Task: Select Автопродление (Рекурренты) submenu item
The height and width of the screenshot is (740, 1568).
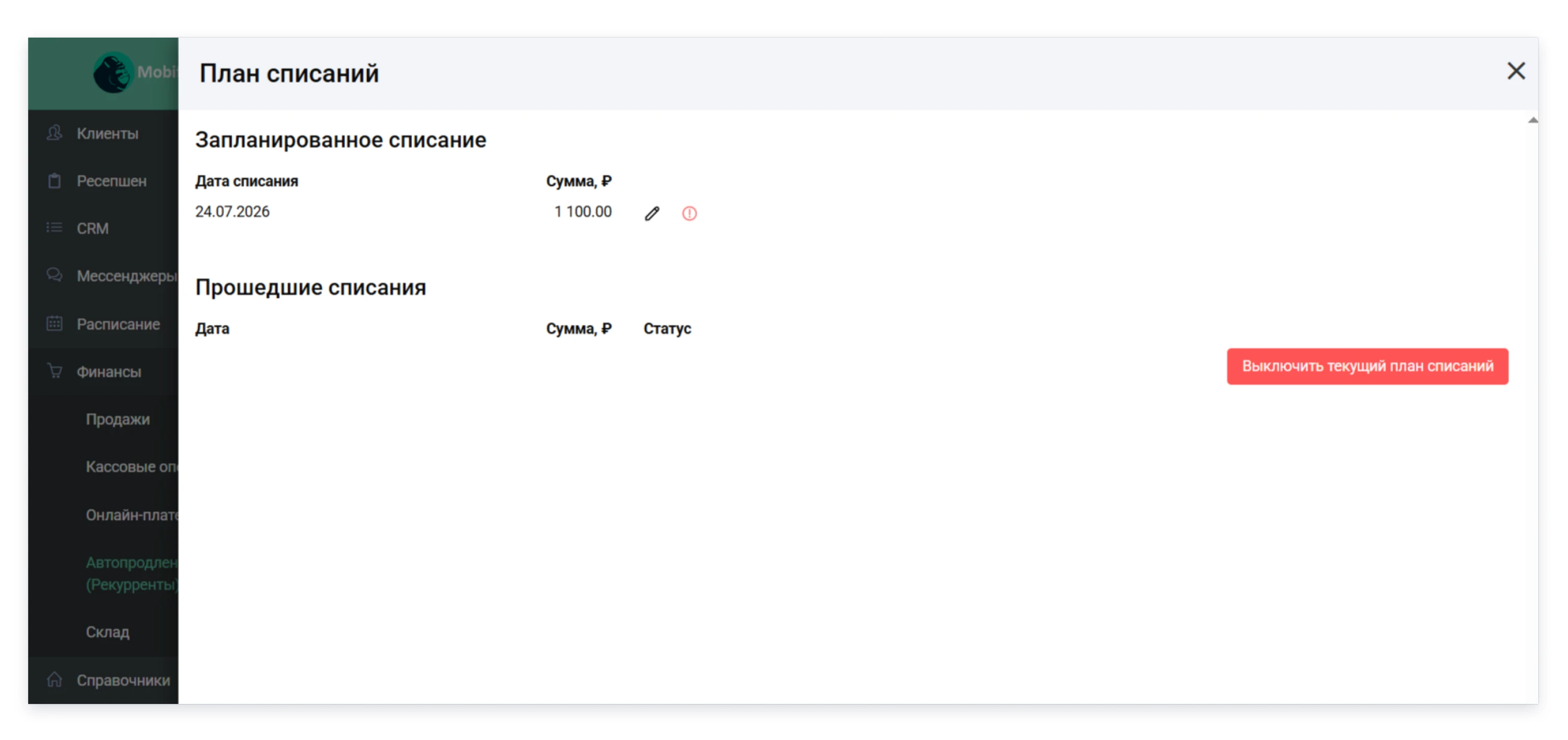Action: (x=132, y=573)
